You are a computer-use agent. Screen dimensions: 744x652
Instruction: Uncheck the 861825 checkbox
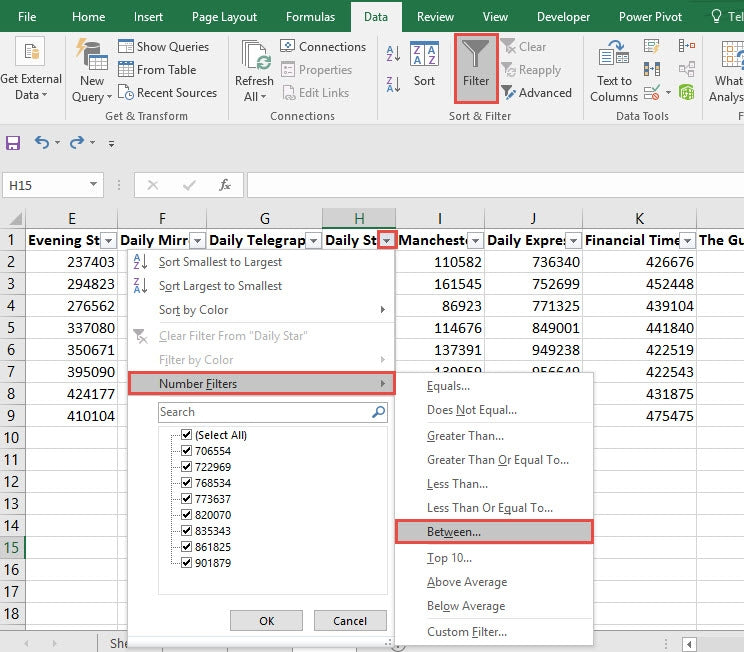[186, 547]
